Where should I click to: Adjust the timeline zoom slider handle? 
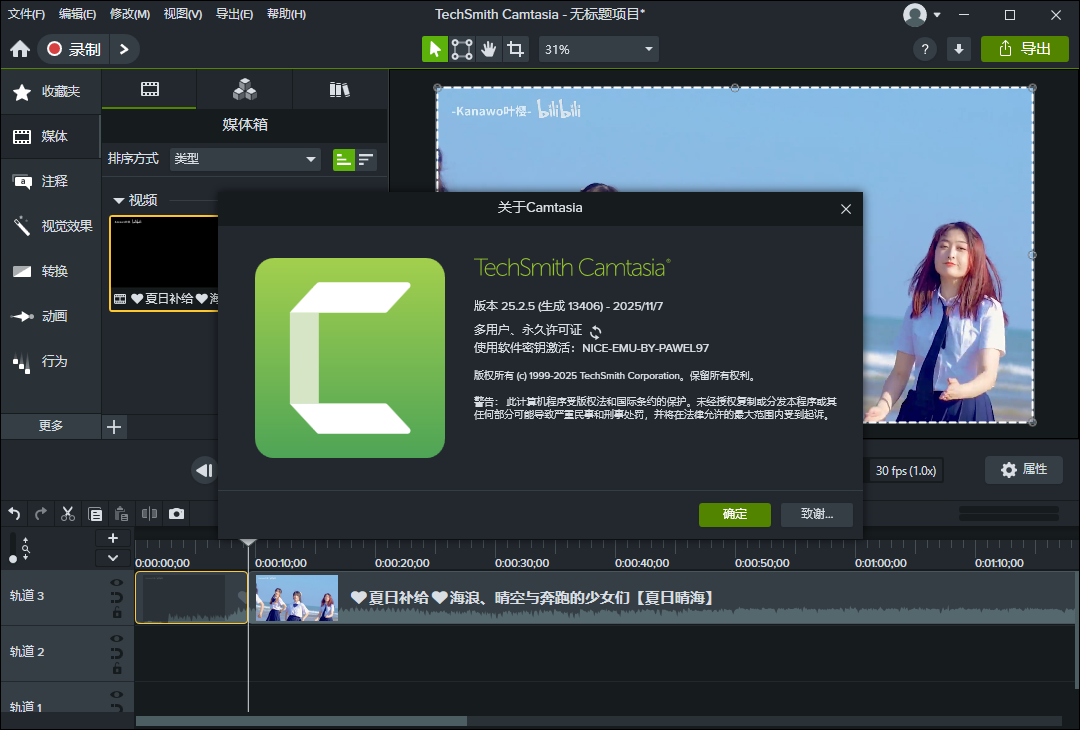click(x=12, y=559)
